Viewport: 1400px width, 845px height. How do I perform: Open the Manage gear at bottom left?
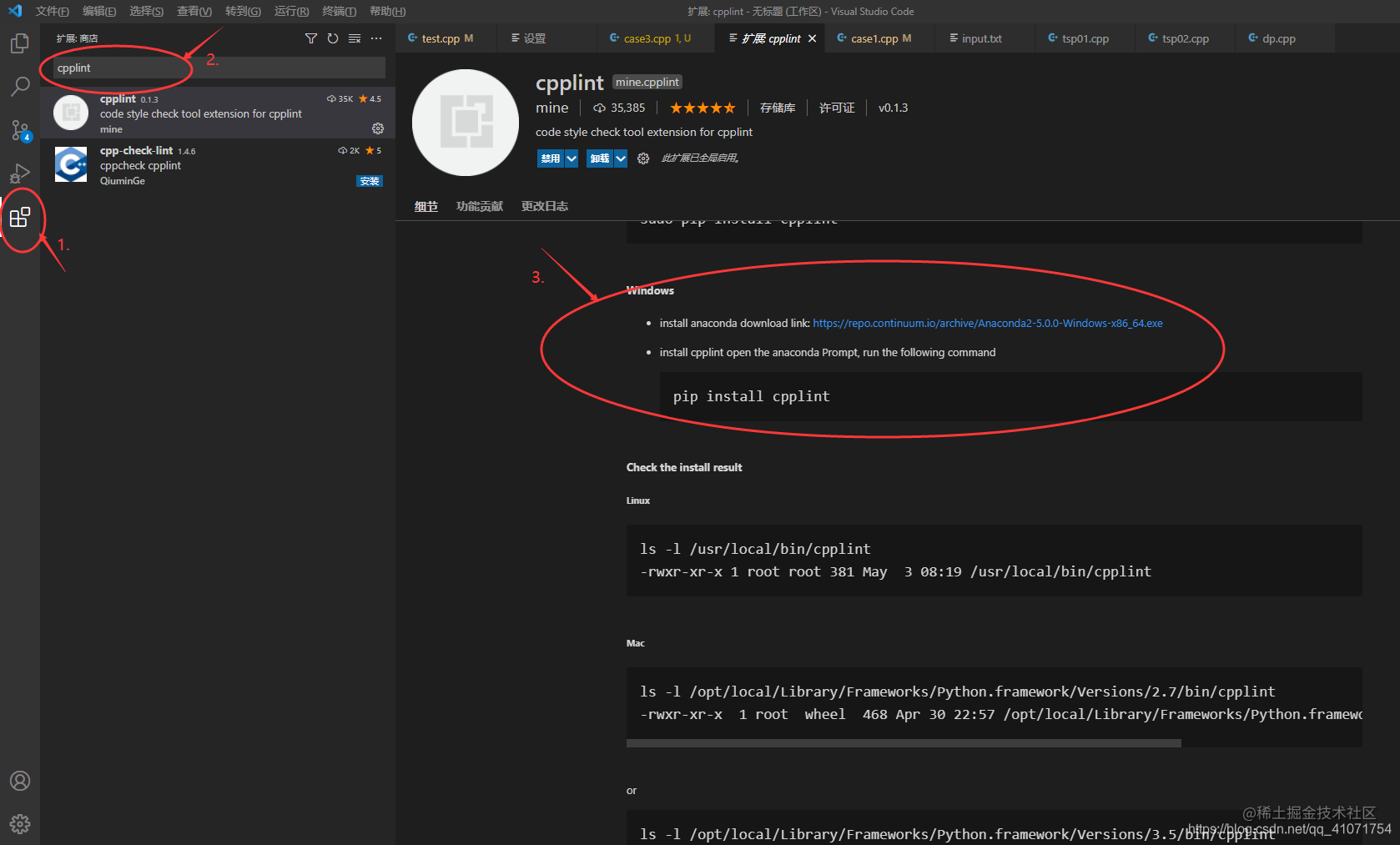(20, 823)
